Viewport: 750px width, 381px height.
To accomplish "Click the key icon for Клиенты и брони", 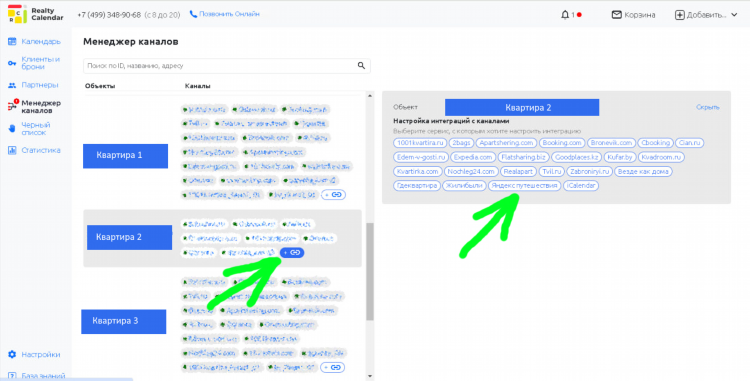I will (12, 63).
